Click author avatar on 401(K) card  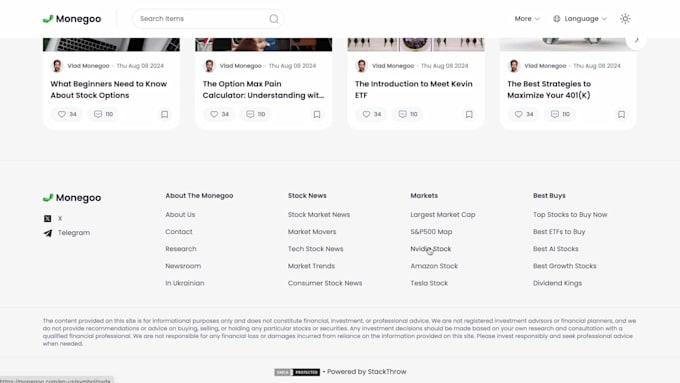pos(514,66)
